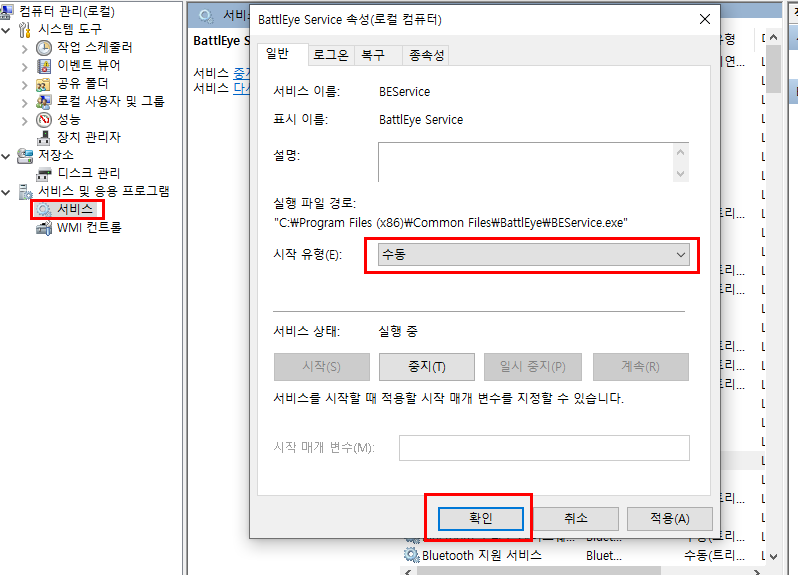The height and width of the screenshot is (575, 798).
Task: Expand the Shared Folders (공유 폴더) node
Action: point(25,85)
